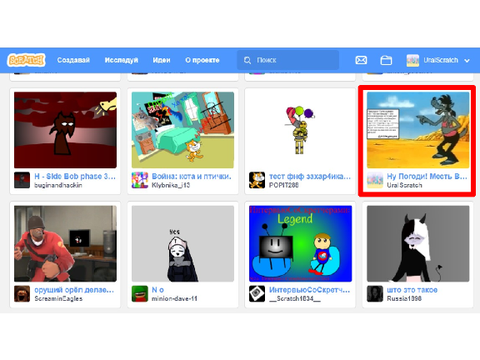This screenshot has height=360, width=480.
Task: Click __Scratch1834__'s black-white avatar icon
Action: [x=257, y=294]
